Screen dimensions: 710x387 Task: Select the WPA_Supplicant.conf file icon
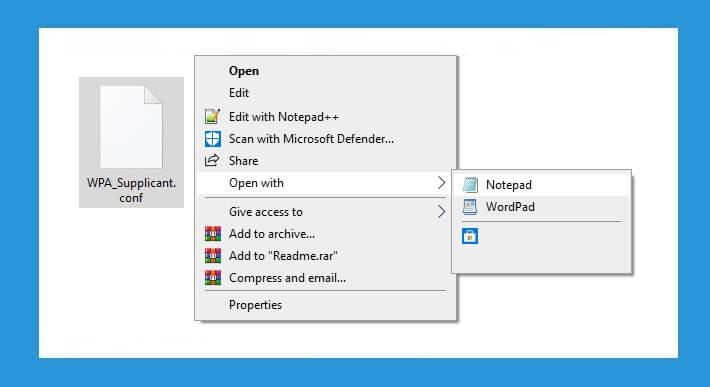point(131,127)
